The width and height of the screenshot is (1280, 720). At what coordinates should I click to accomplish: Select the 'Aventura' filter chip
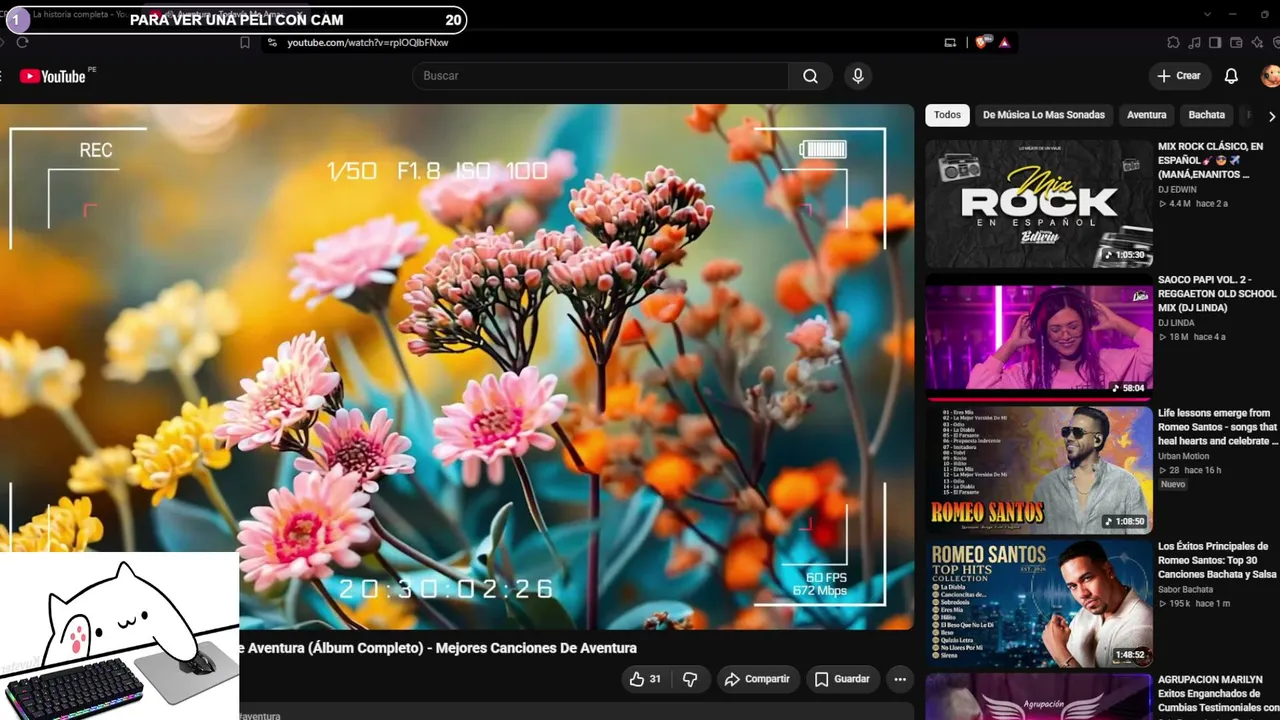point(1147,115)
